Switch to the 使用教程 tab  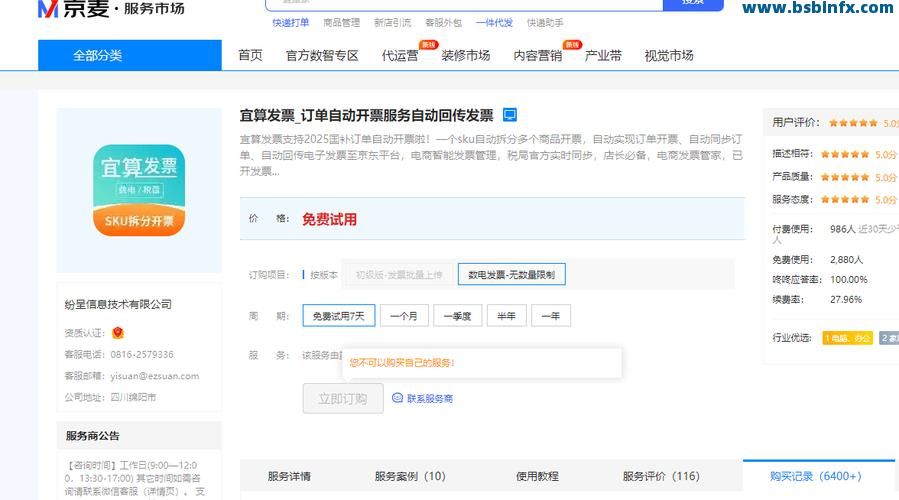pyautogui.click(x=537, y=476)
